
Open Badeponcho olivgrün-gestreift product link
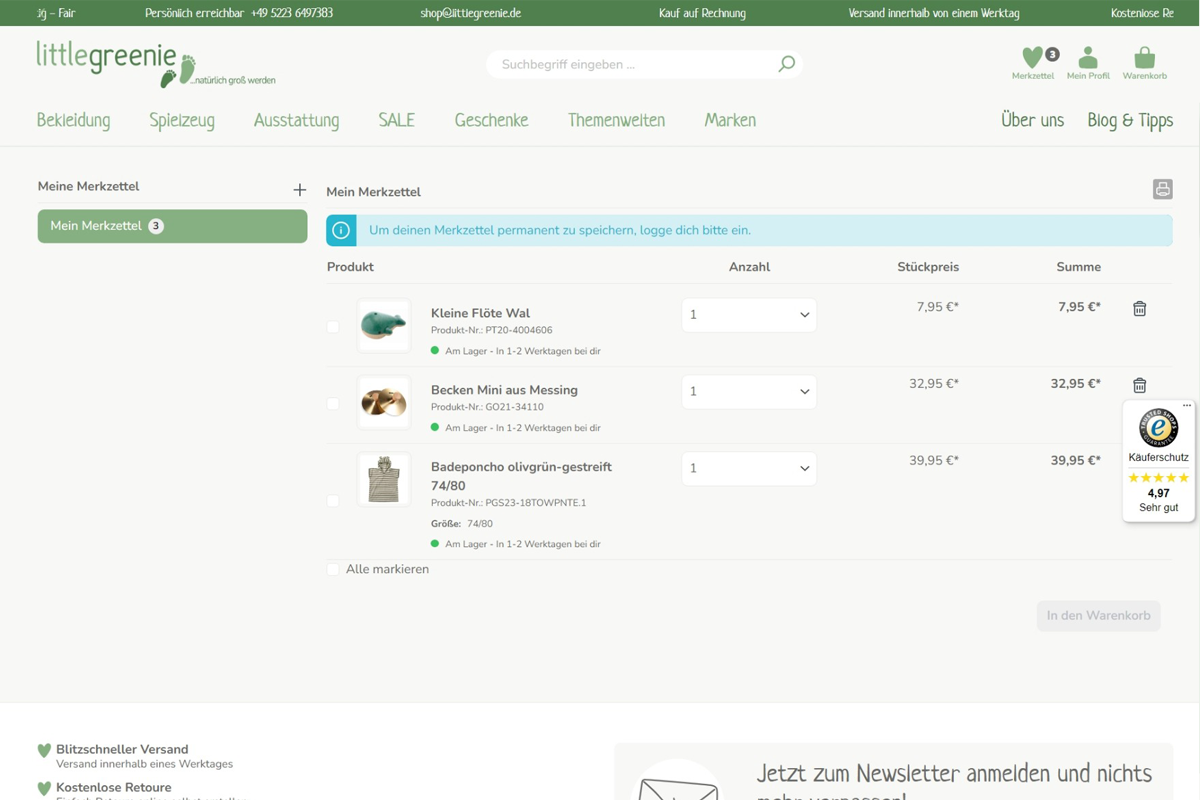521,467
